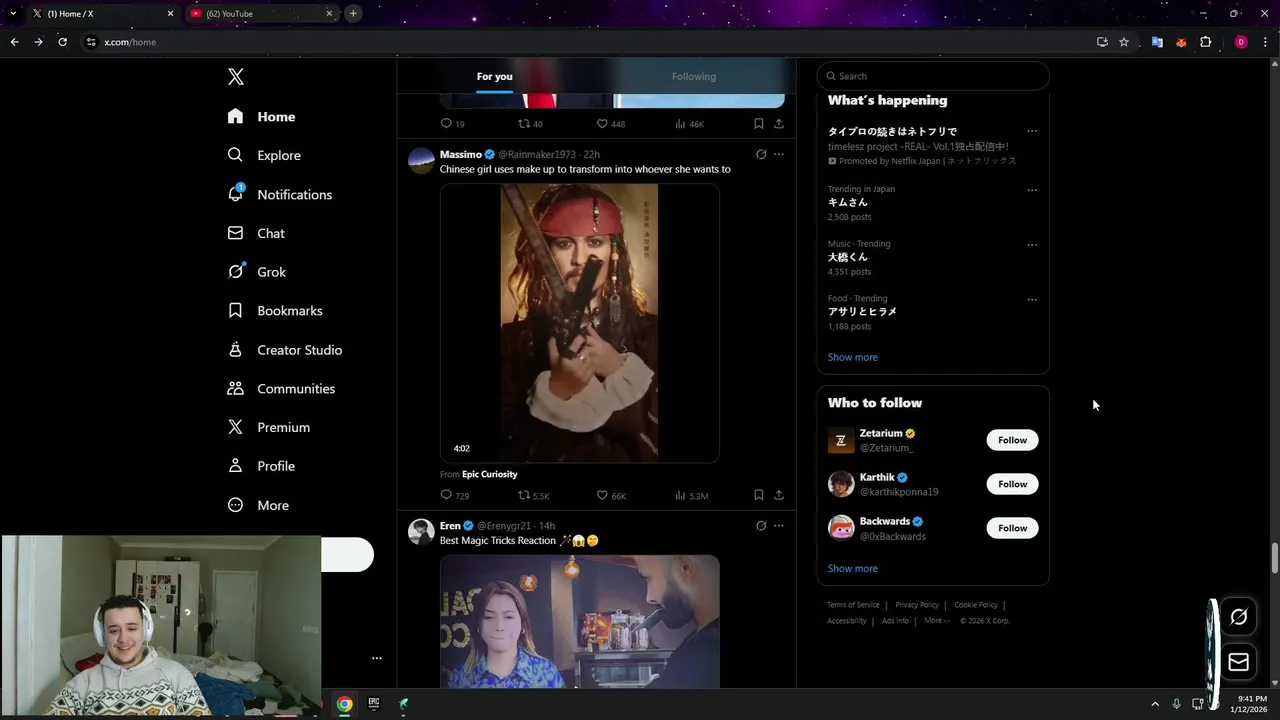The height and width of the screenshot is (720, 1280).
Task: View analytics showing 46K views
Action: point(689,124)
